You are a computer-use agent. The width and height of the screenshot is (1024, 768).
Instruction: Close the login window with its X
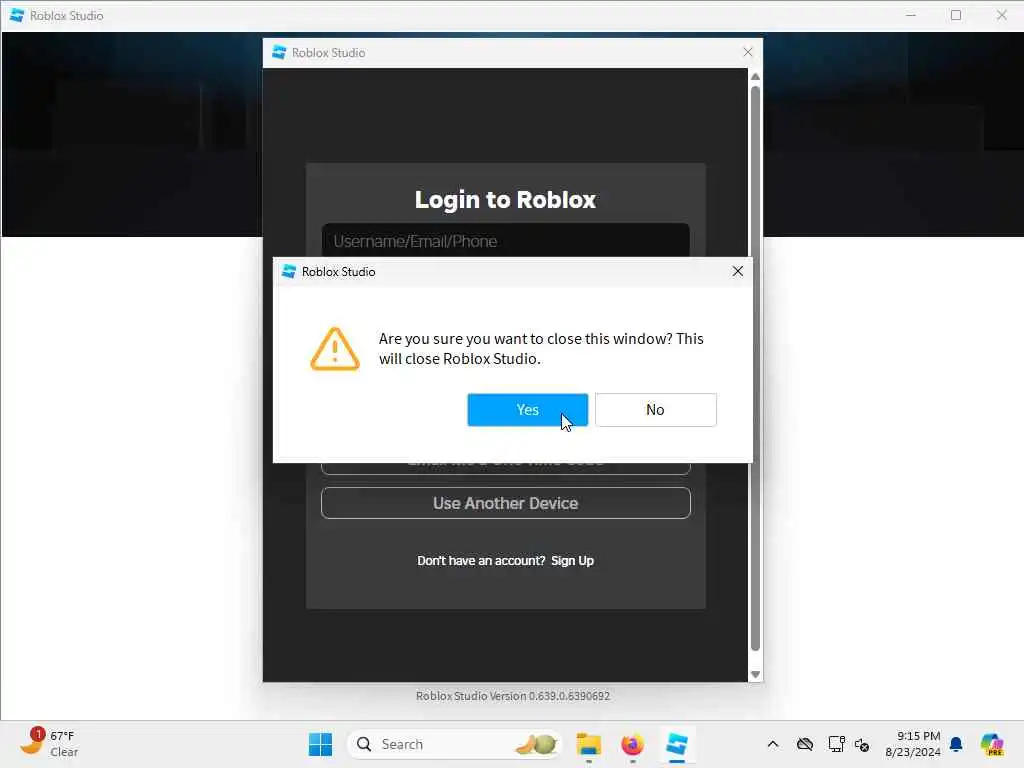(x=748, y=52)
